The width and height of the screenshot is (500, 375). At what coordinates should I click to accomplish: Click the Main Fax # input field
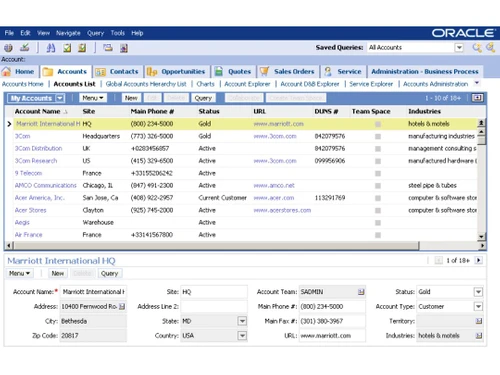pos(332,321)
